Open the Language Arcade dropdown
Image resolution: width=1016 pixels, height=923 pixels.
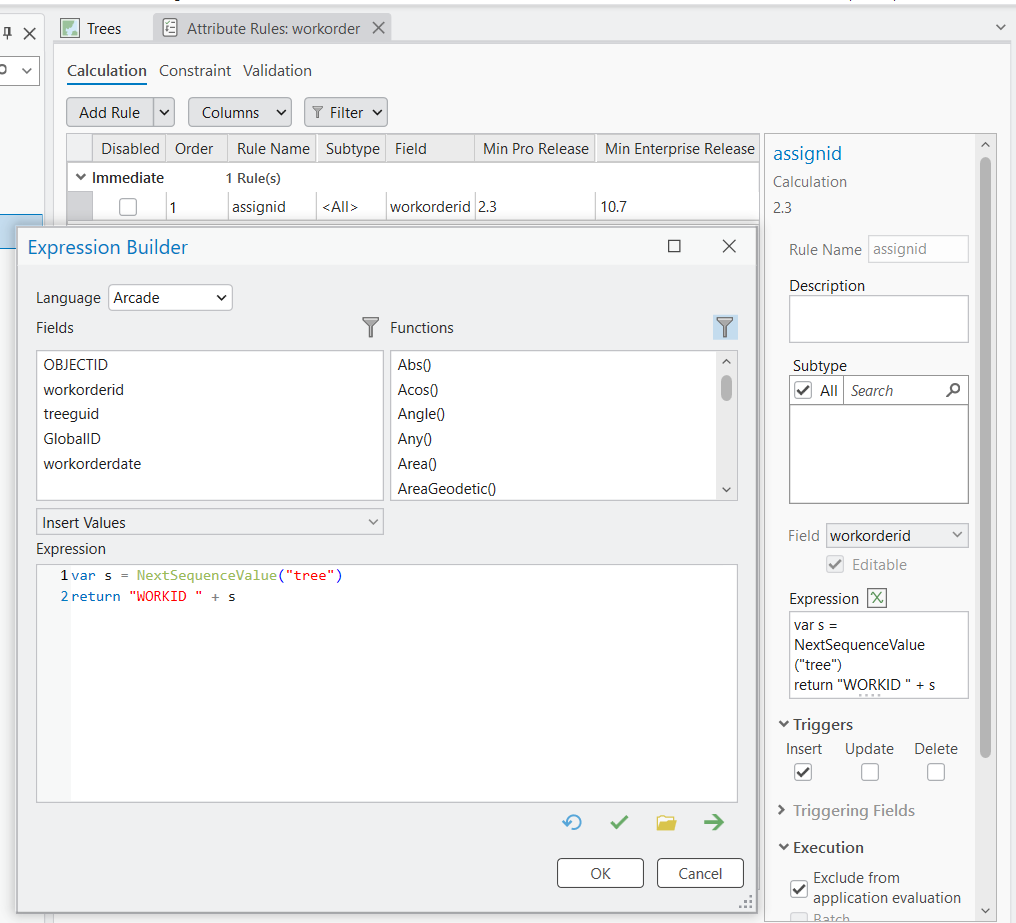(x=170, y=298)
